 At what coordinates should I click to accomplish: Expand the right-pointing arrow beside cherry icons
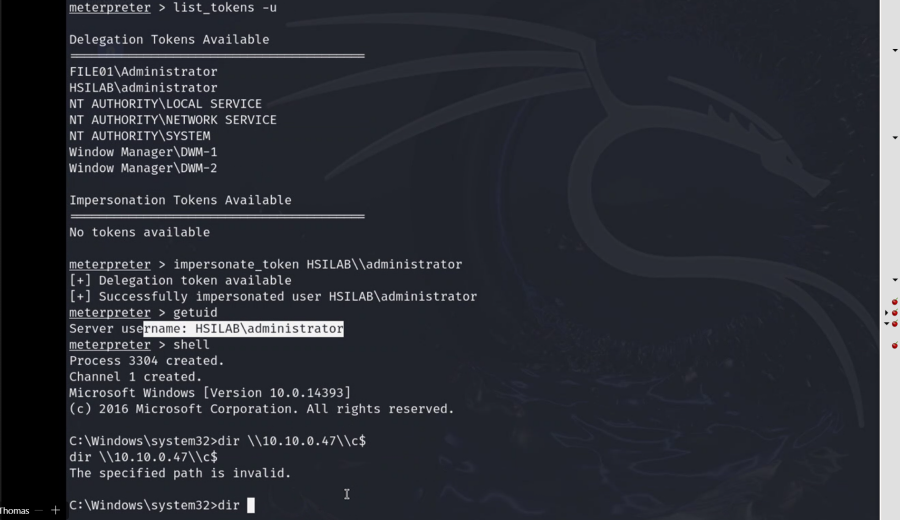pyautogui.click(x=887, y=313)
